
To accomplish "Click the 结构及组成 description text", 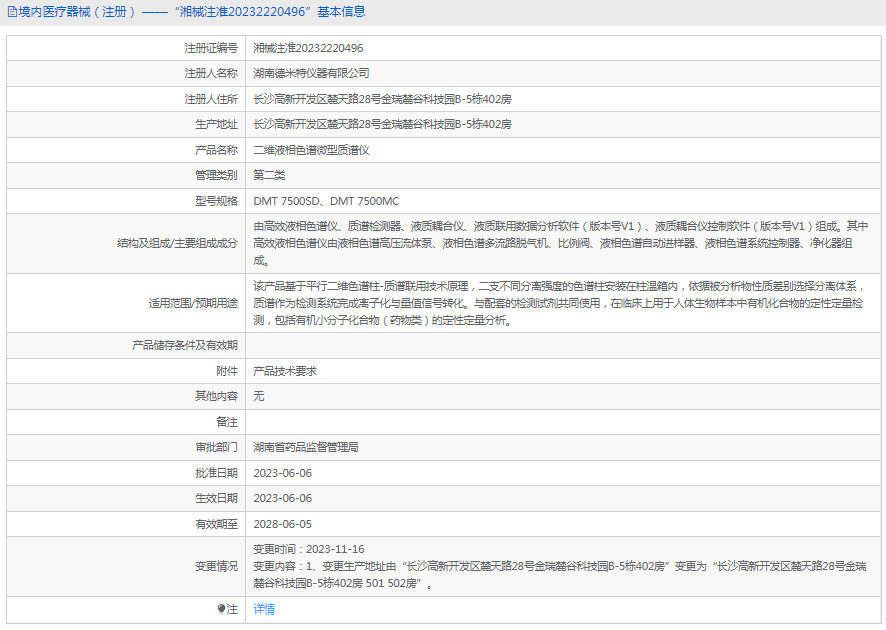I will click(x=561, y=244).
